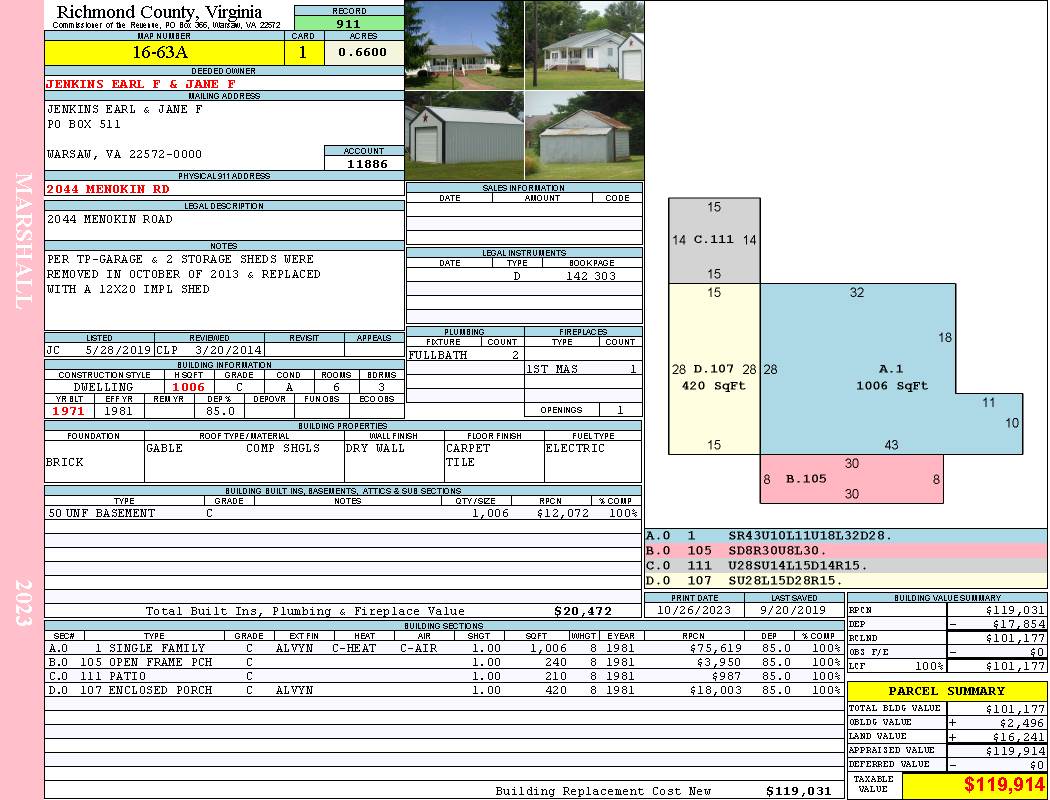Select the 50 UNF BASEMENT built-ins row
The height and width of the screenshot is (800, 1050).
click(x=342, y=513)
